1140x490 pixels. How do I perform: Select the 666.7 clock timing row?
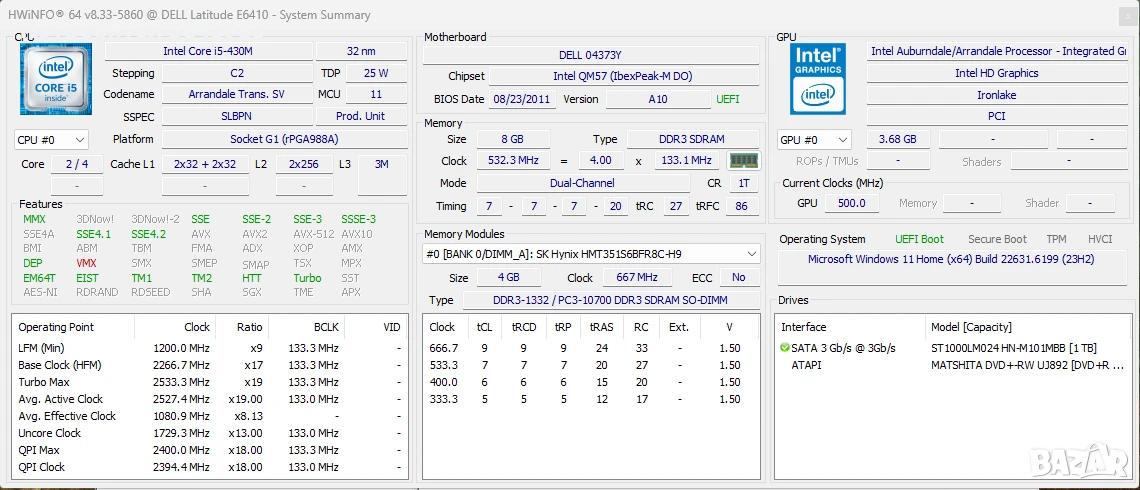(591, 348)
